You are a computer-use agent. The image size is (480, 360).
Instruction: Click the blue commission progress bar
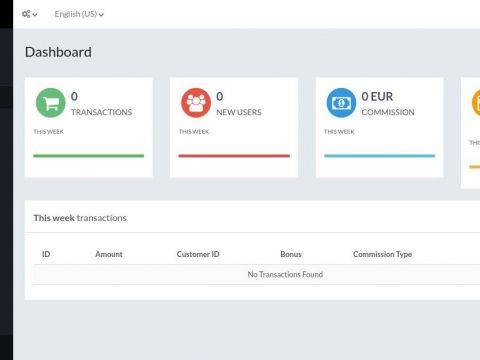point(380,156)
